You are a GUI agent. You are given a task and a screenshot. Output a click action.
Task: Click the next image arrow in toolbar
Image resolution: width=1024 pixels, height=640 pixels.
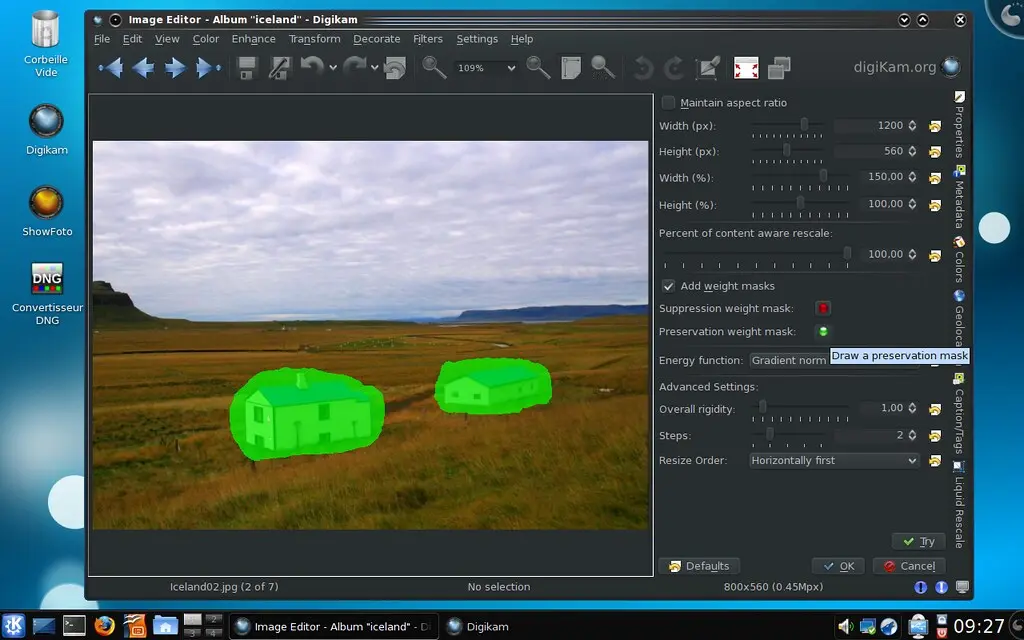click(x=176, y=68)
